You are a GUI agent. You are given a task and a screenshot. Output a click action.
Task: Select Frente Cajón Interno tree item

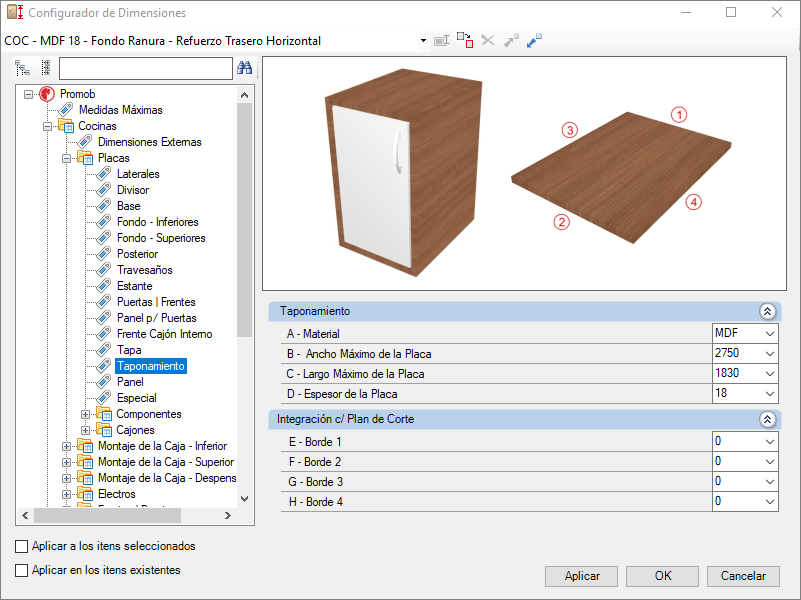pos(164,334)
